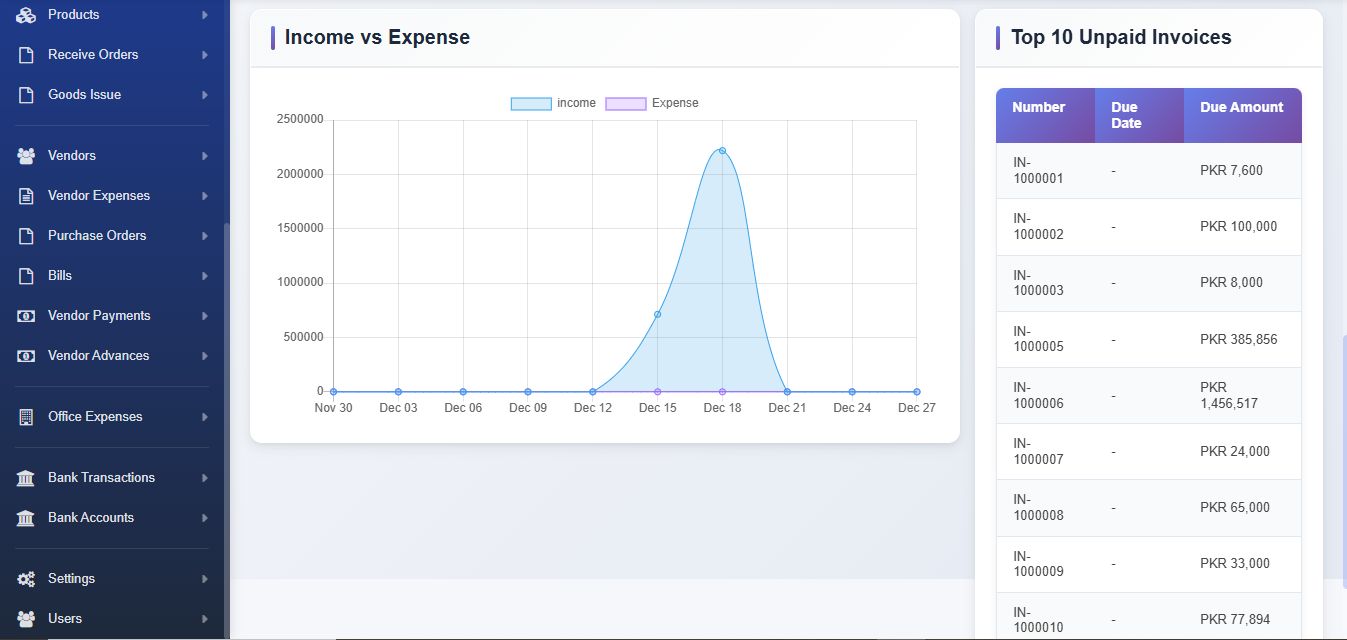
Task: Click the Bank Transactions bank icon
Action: pyautogui.click(x=26, y=478)
